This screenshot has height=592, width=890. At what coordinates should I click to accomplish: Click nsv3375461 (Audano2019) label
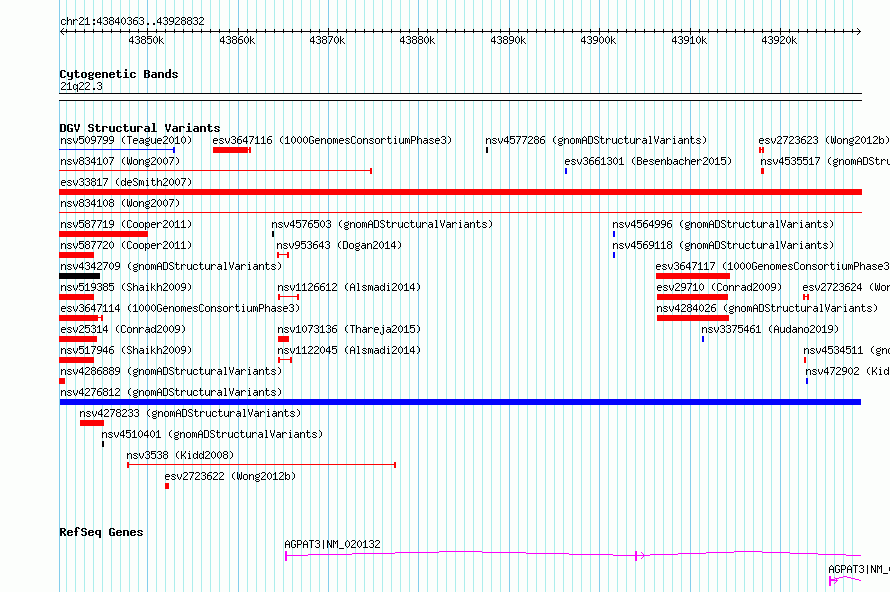click(x=770, y=329)
